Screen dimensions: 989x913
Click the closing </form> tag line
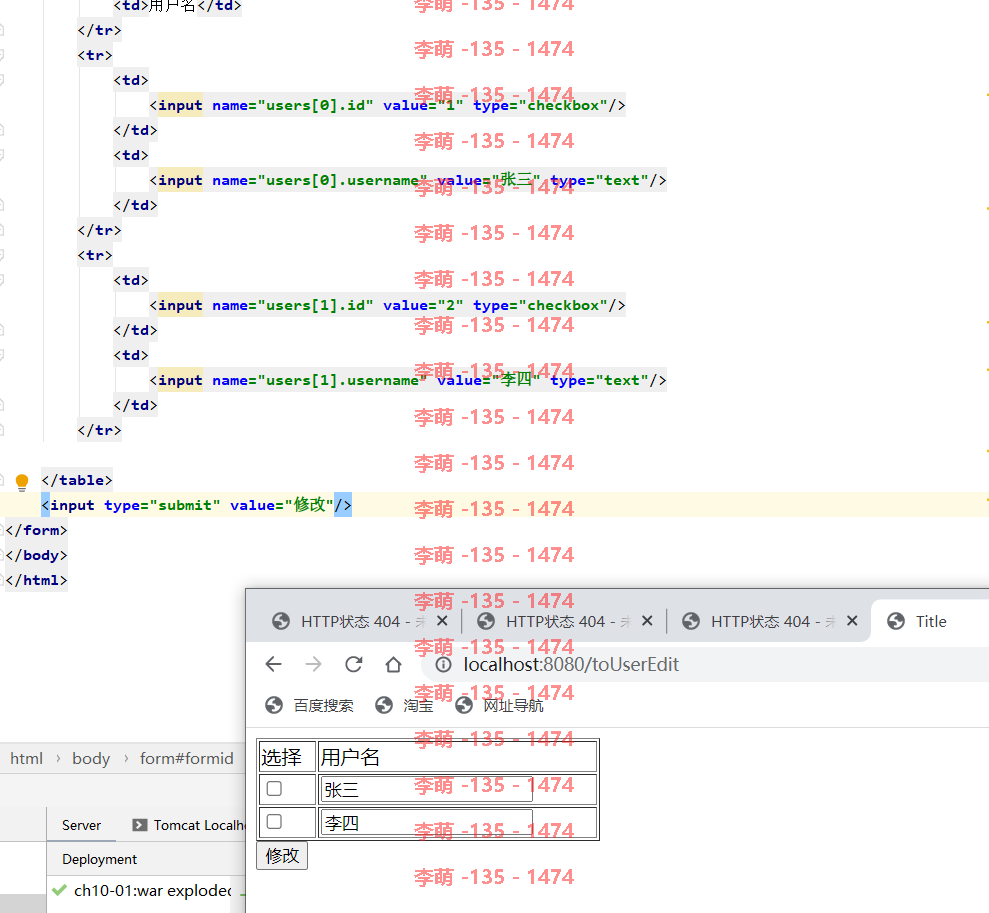pyautogui.click(x=37, y=530)
